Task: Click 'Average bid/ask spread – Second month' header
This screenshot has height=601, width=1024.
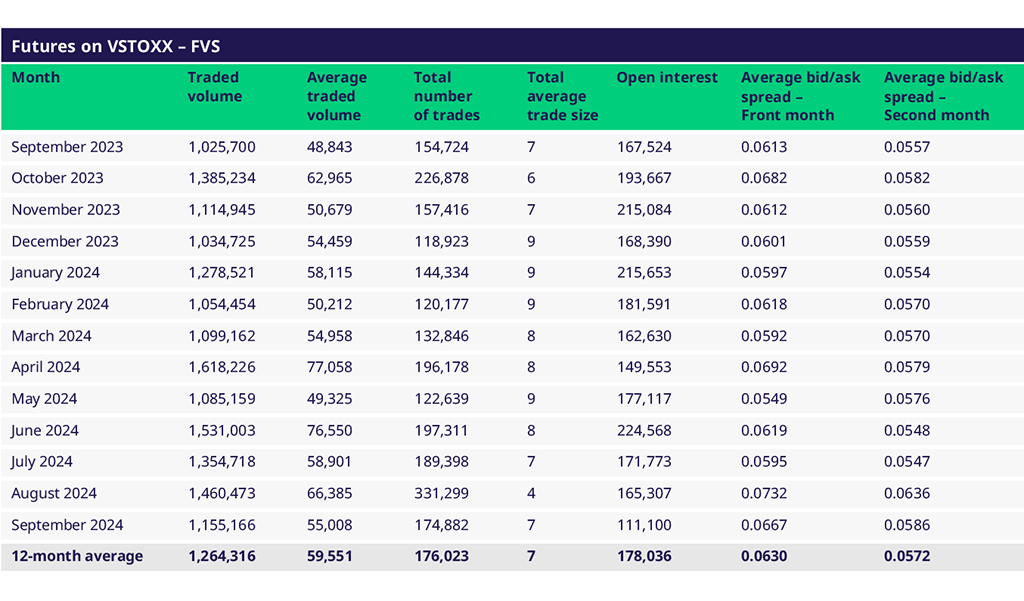Action: [x=943, y=96]
